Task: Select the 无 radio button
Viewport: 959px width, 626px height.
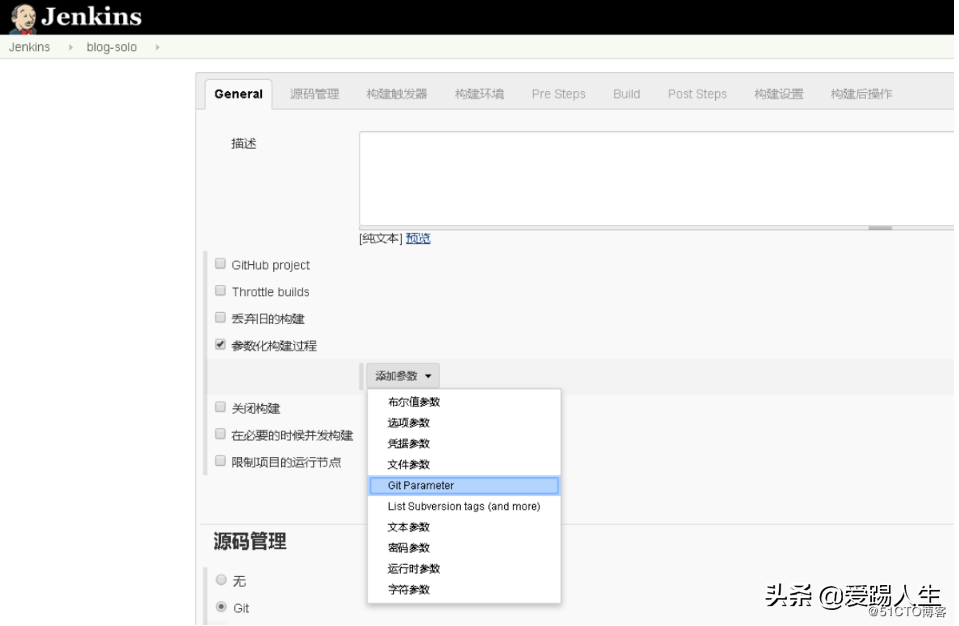Action: [x=221, y=580]
